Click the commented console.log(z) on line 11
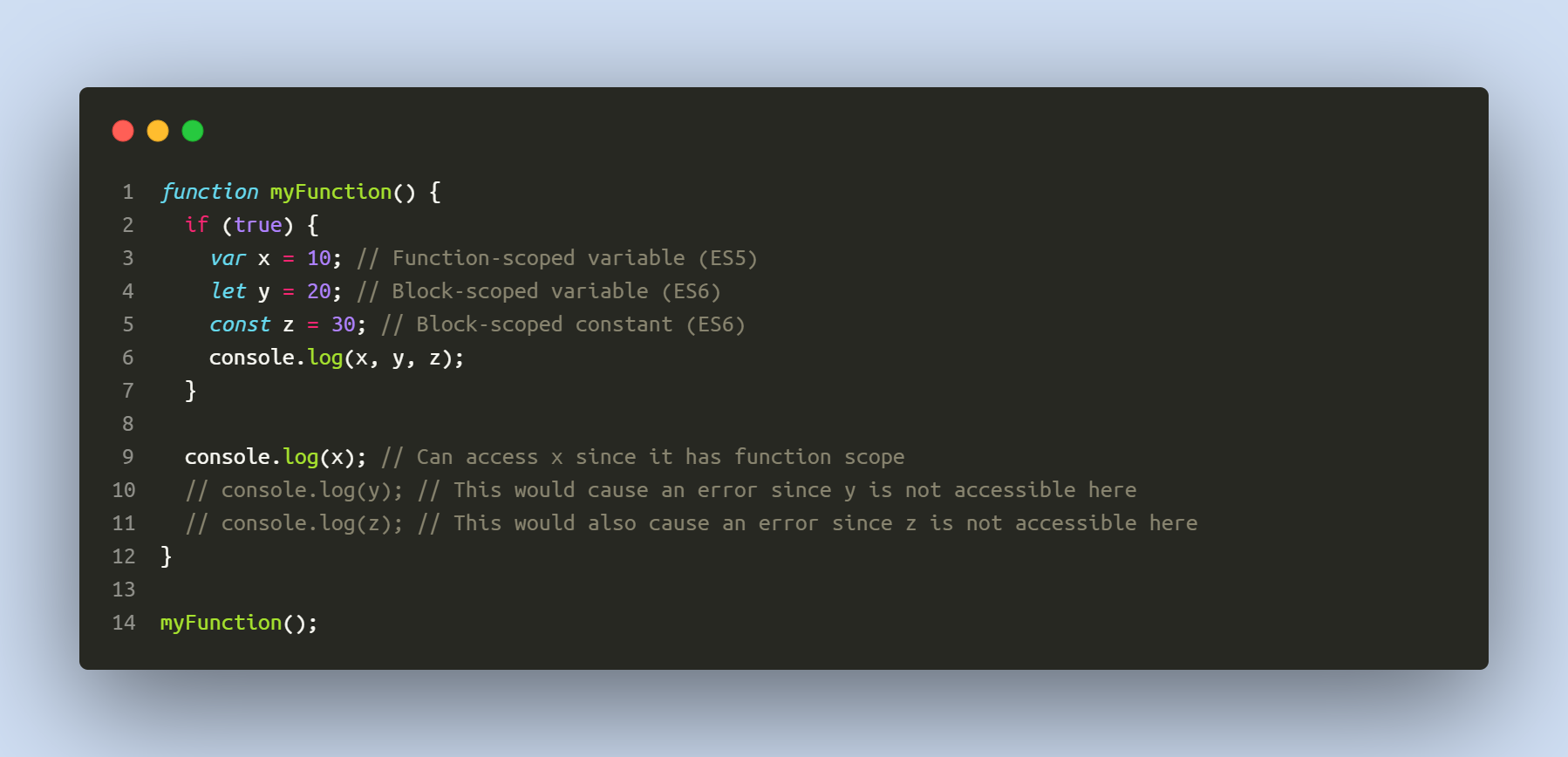Image resolution: width=1568 pixels, height=757 pixels. click(294, 523)
